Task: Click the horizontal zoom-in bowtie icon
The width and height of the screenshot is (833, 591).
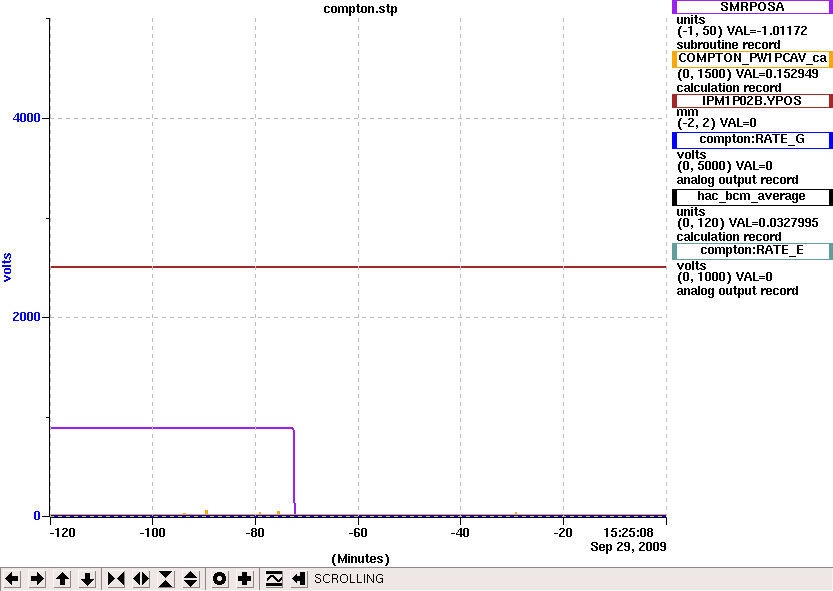Action: (116, 579)
